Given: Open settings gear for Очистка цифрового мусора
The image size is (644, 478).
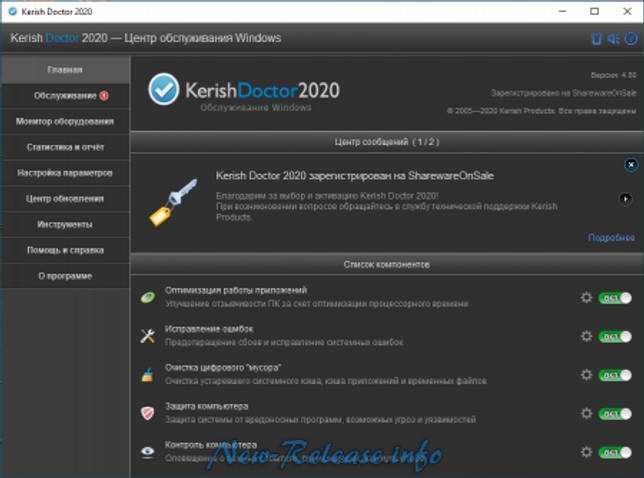Looking at the screenshot, I should pyautogui.click(x=586, y=375).
